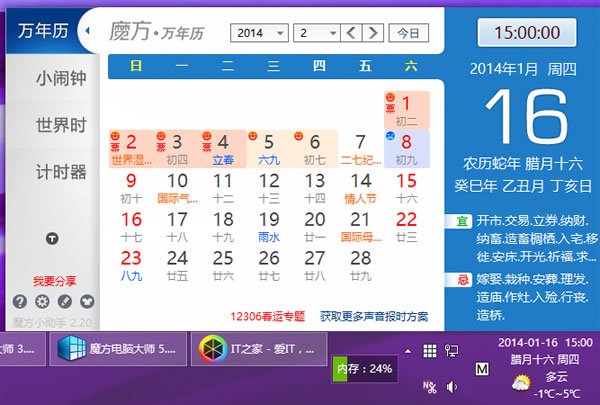Screen dimensions: 600x405
Task: Switch to the 世界时 tab
Action: 61,125
